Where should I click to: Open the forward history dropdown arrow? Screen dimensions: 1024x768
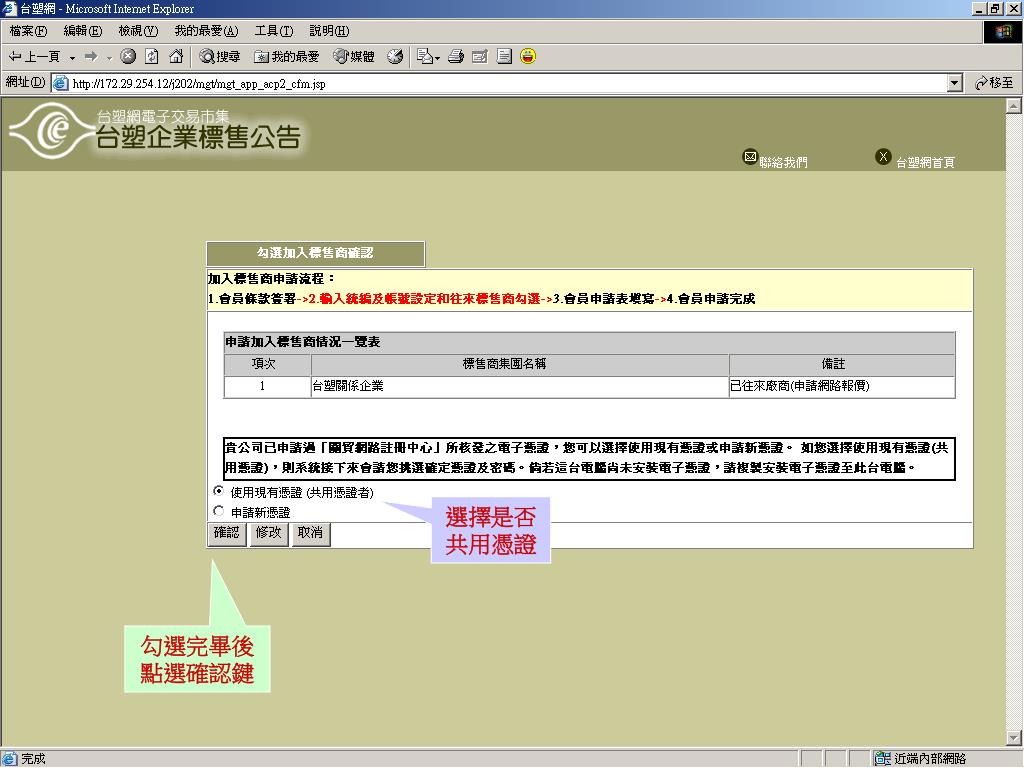[x=109, y=57]
